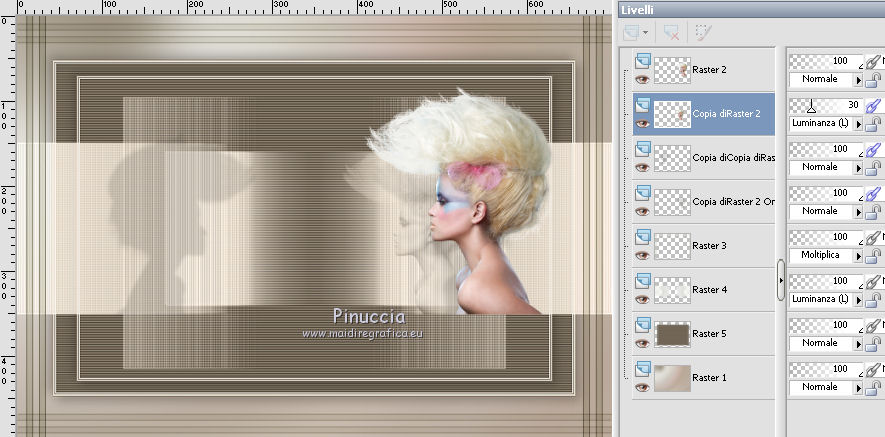Click the layer type icon of Raster 2
Screen dimensions: 885x437
point(642,60)
